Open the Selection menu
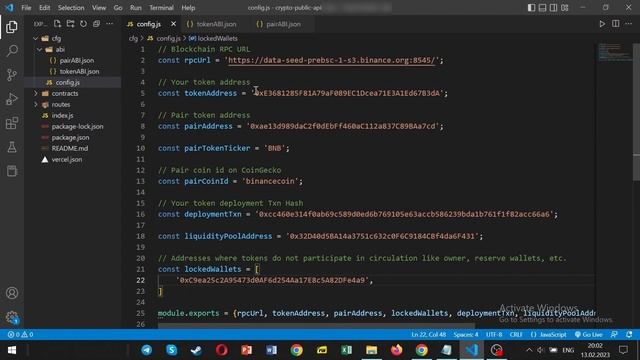640x360 pixels. [x=71, y=8]
